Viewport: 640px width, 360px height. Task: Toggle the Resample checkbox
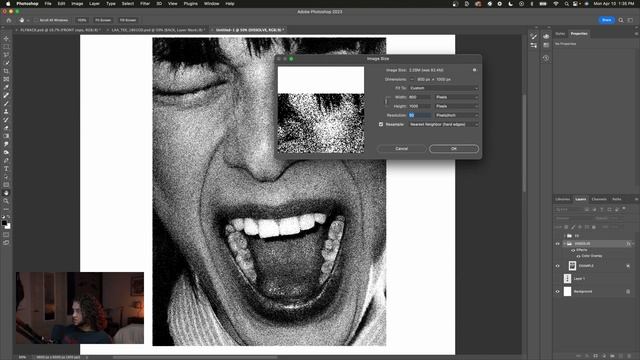(381, 124)
